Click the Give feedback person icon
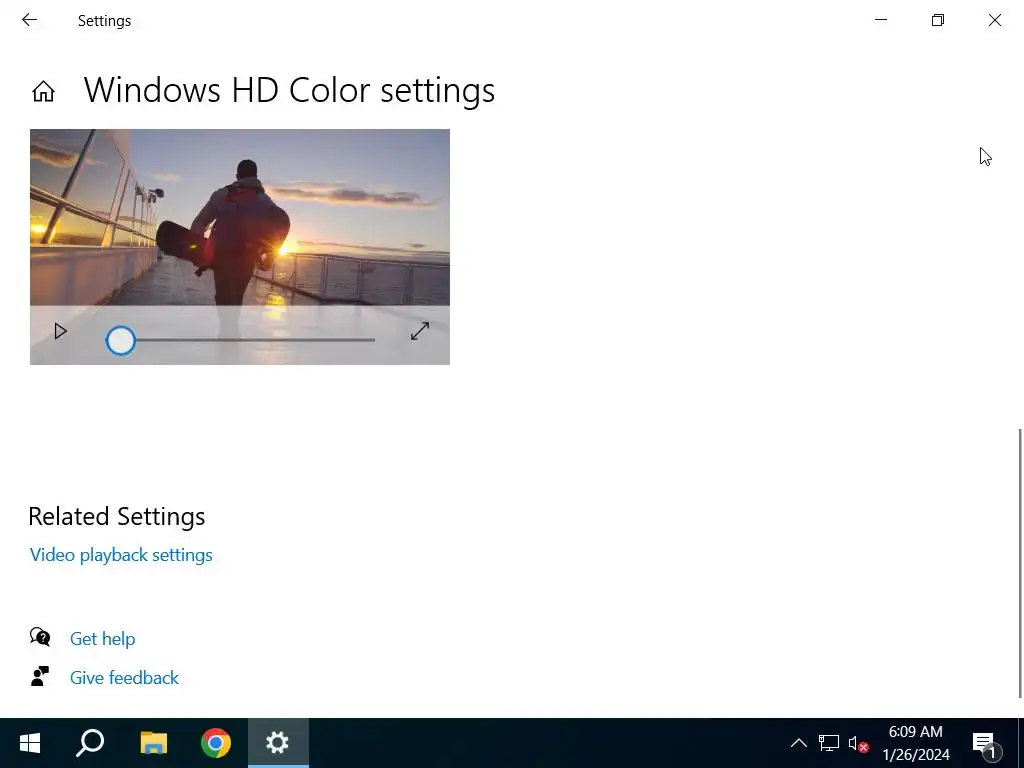The image size is (1024, 768). pos(40,676)
